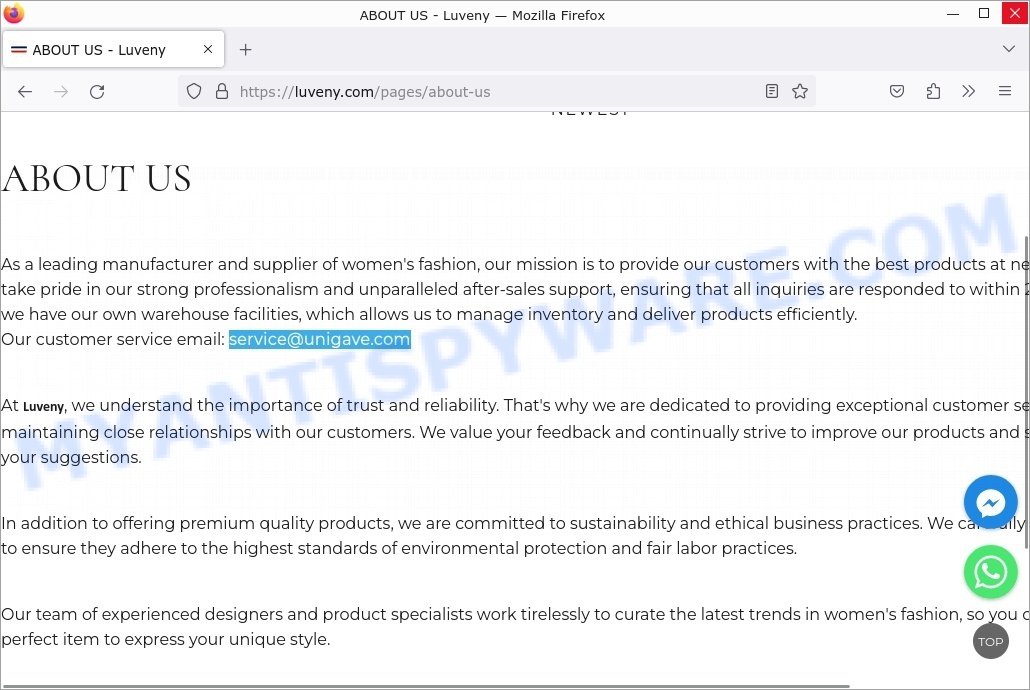1030x690 pixels.
Task: Click the horizontal page scrollbar
Action: (x=425, y=687)
